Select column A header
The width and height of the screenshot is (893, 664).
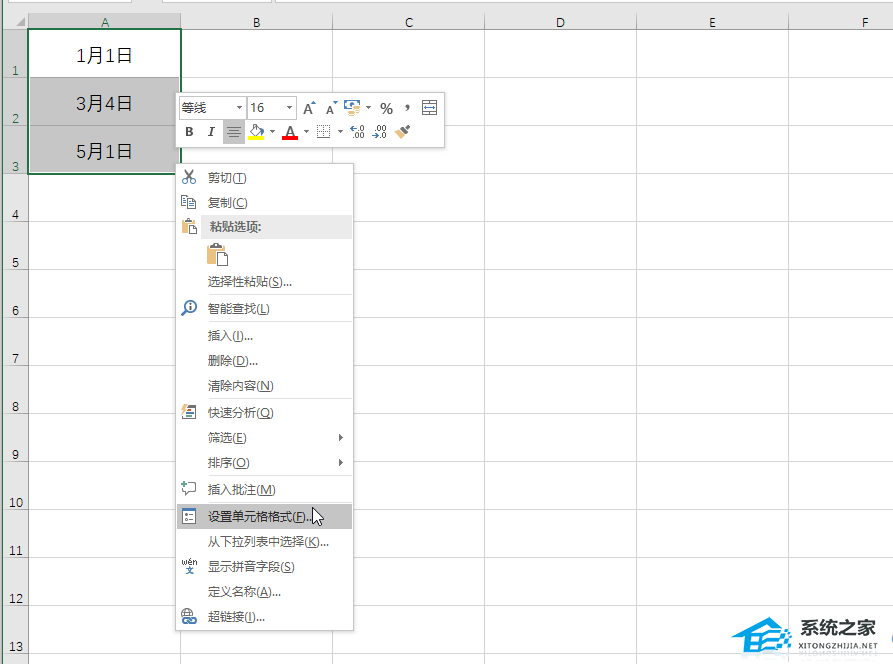(105, 22)
